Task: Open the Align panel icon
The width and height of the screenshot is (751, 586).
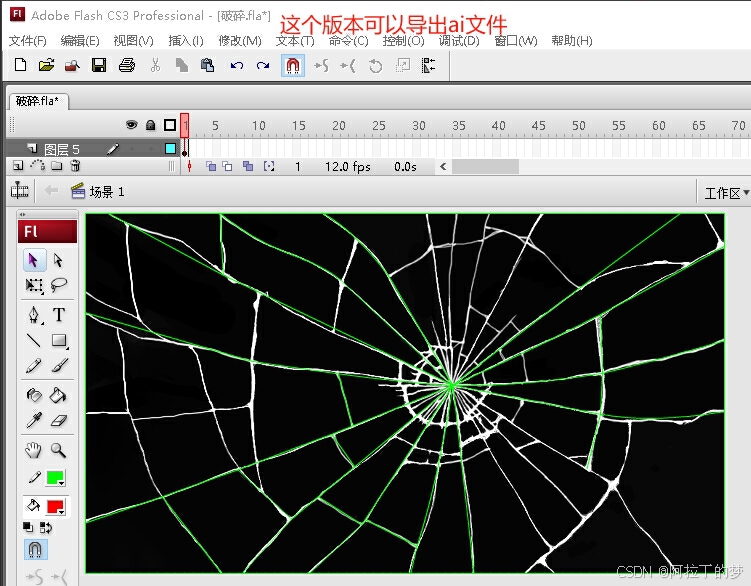Action: (x=428, y=65)
